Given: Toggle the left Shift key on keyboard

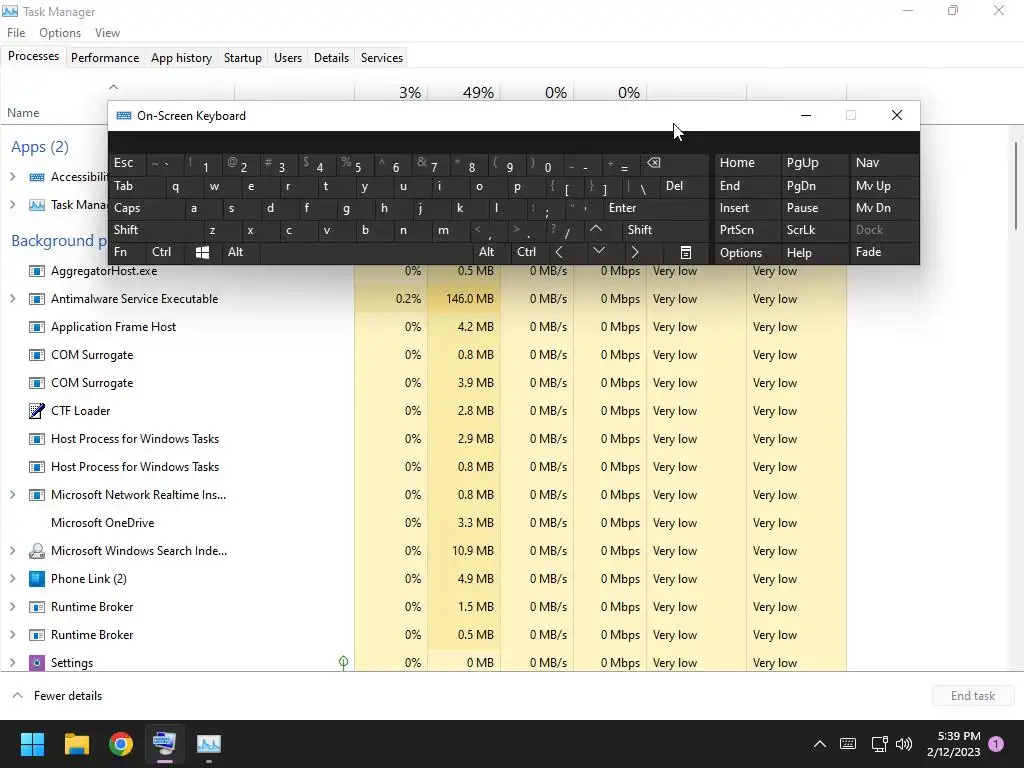Looking at the screenshot, I should [155, 230].
